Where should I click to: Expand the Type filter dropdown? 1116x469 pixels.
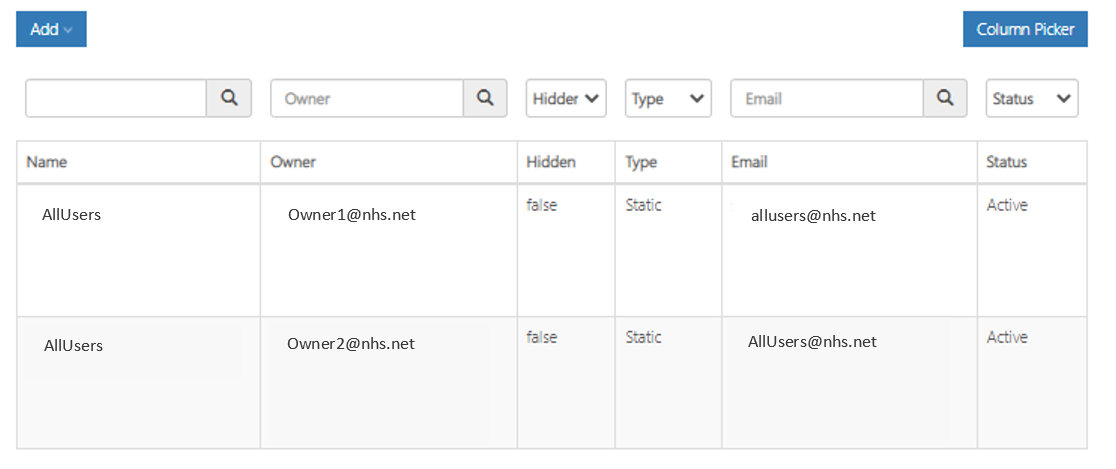coord(668,98)
